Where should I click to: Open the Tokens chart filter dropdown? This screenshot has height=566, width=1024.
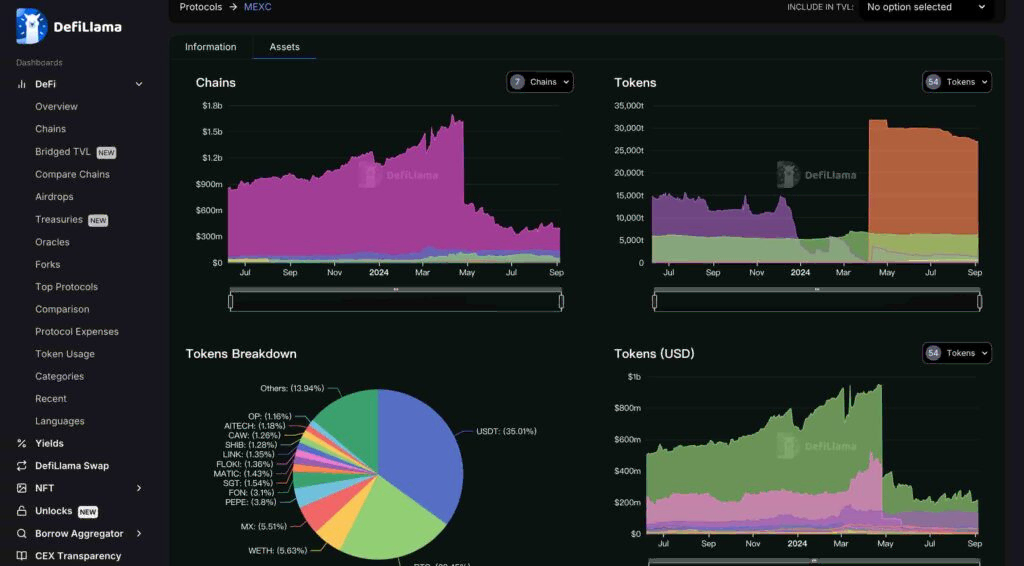coord(957,82)
